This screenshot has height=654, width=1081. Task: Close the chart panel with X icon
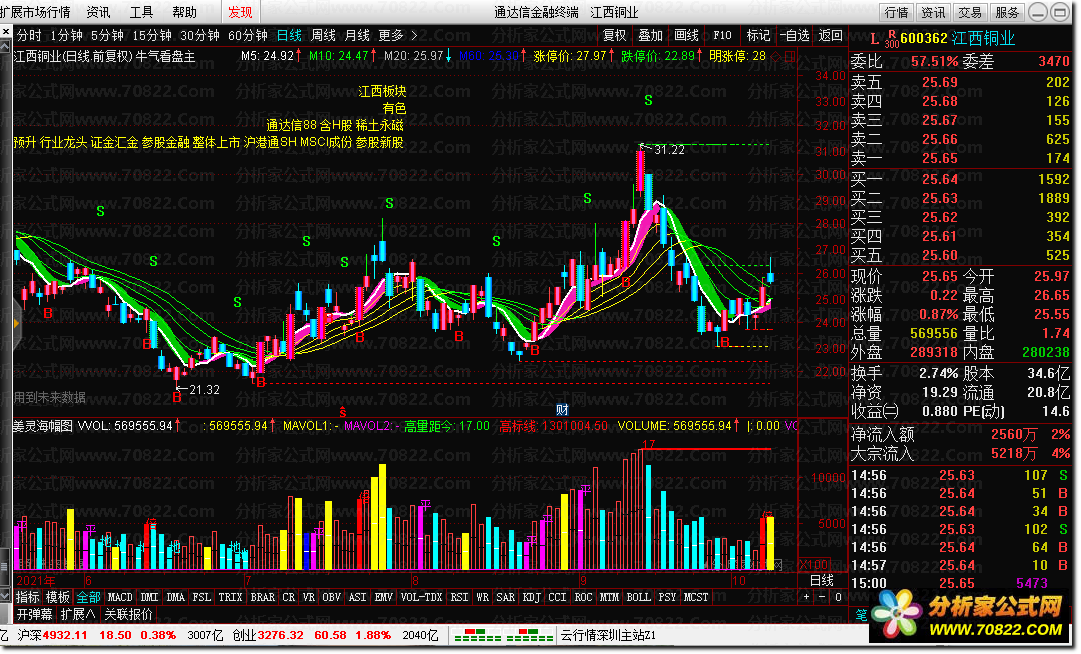click(x=6, y=32)
